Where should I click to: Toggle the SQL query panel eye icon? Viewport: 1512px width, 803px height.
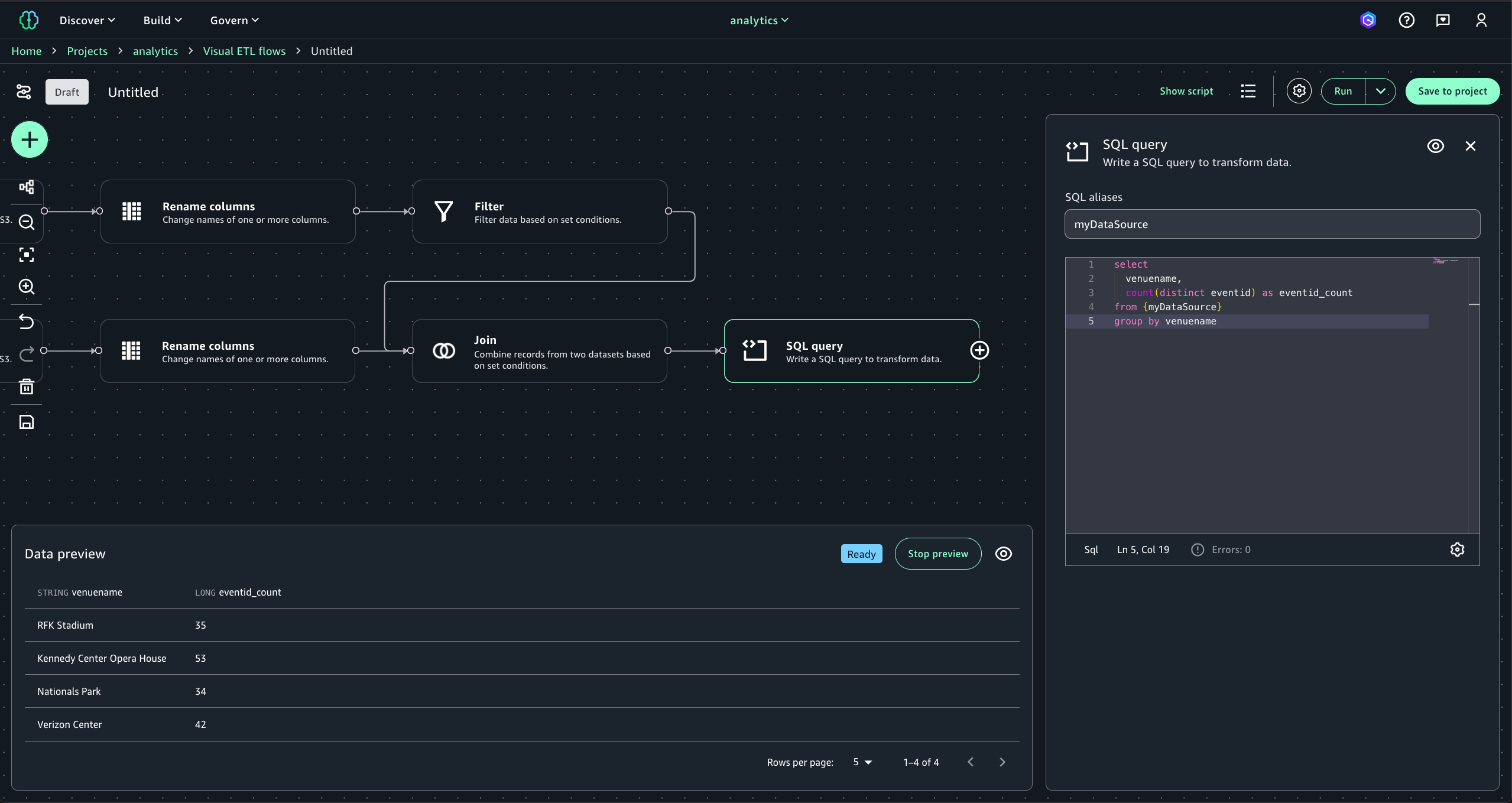pos(1435,146)
